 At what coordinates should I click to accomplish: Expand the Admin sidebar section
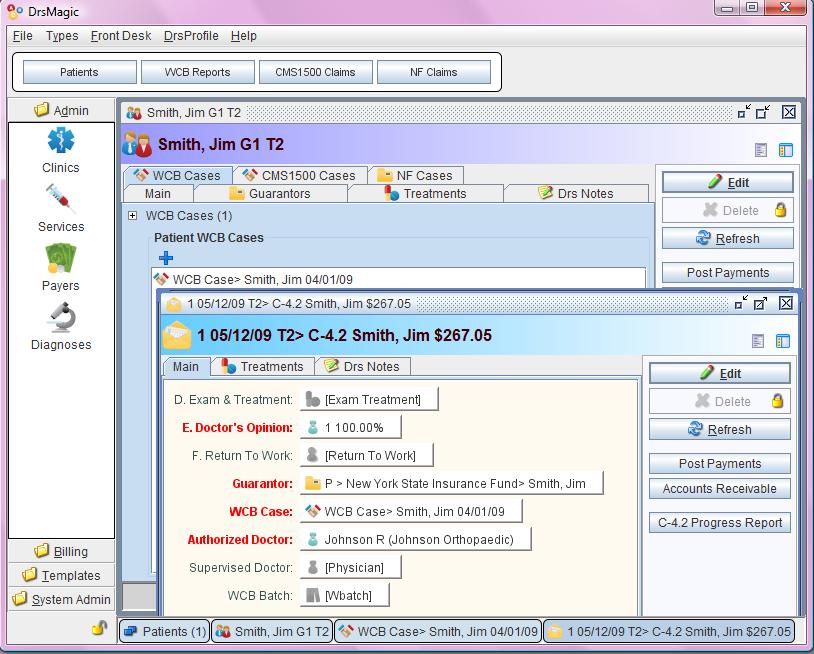61,110
